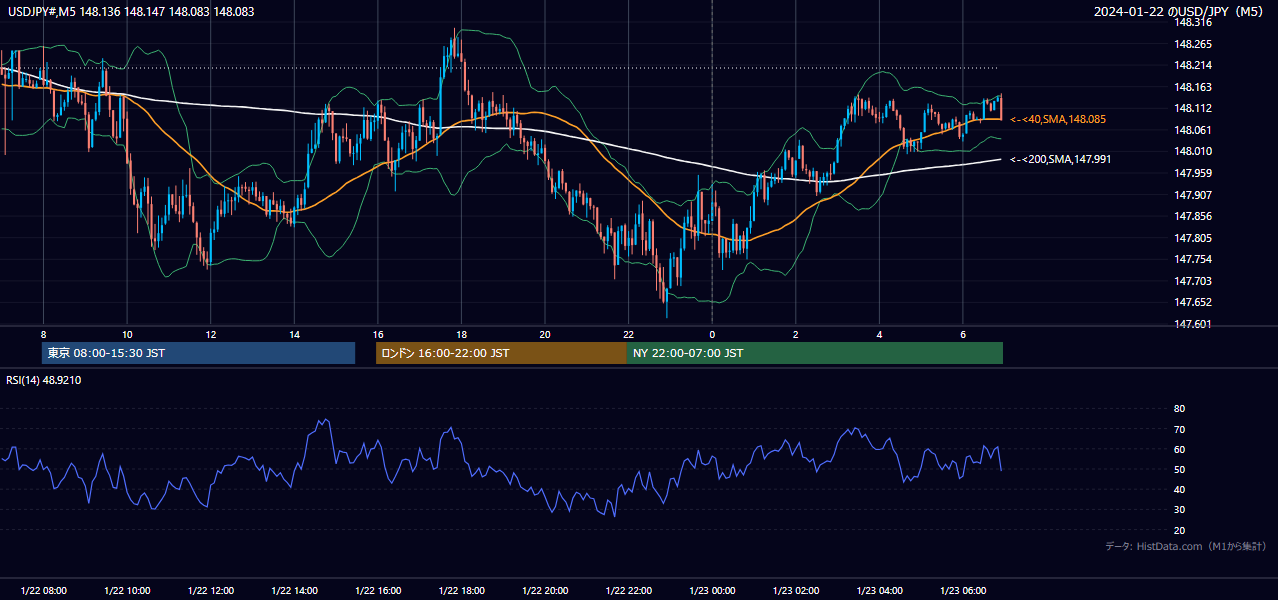Screen dimensions: 1278x600
Task: Click the 40 SMA 148.085 label
Action: click(1058, 119)
